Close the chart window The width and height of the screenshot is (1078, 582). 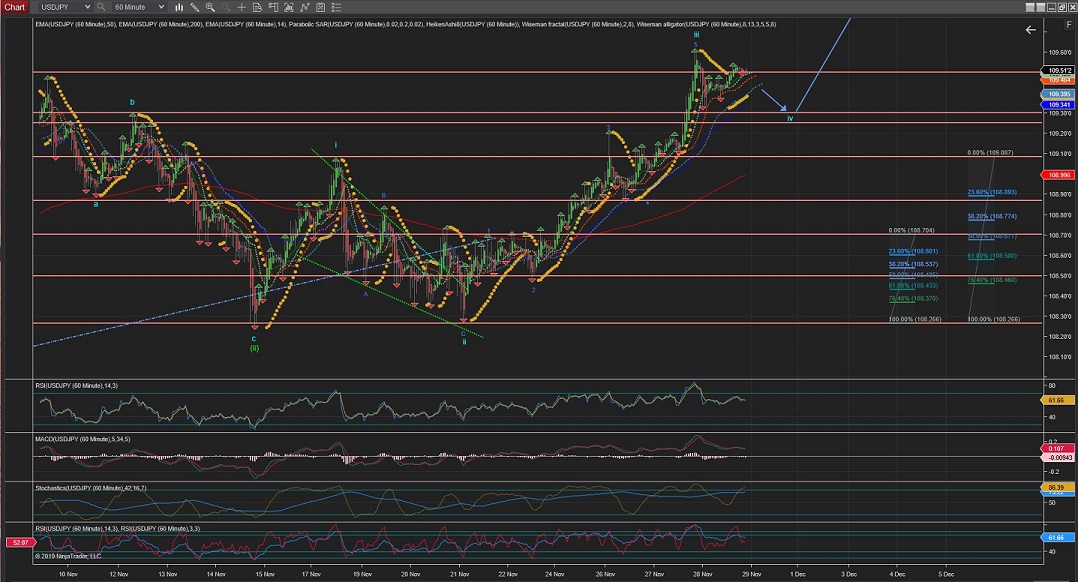(x=1072, y=7)
